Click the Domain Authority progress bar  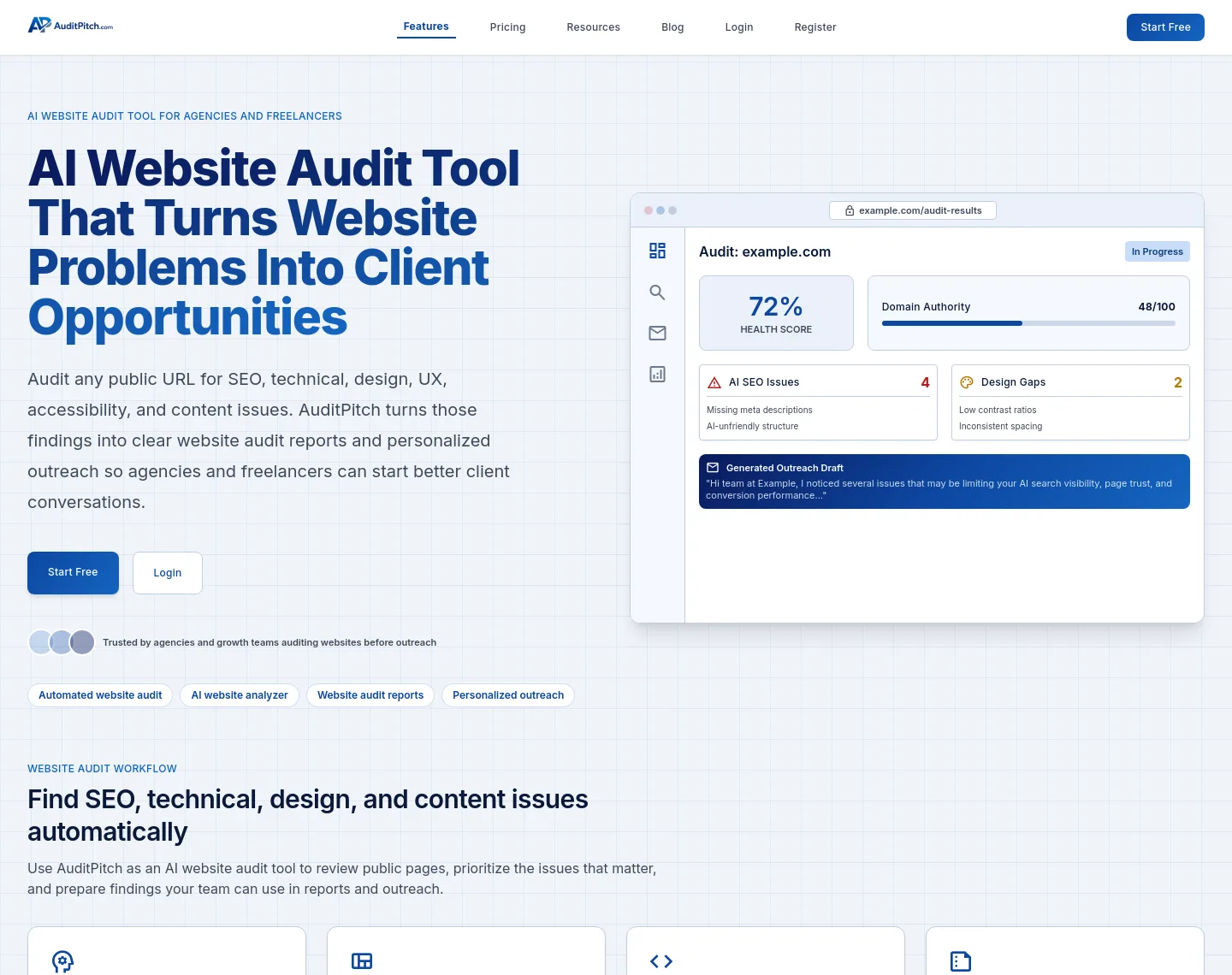coord(1028,323)
